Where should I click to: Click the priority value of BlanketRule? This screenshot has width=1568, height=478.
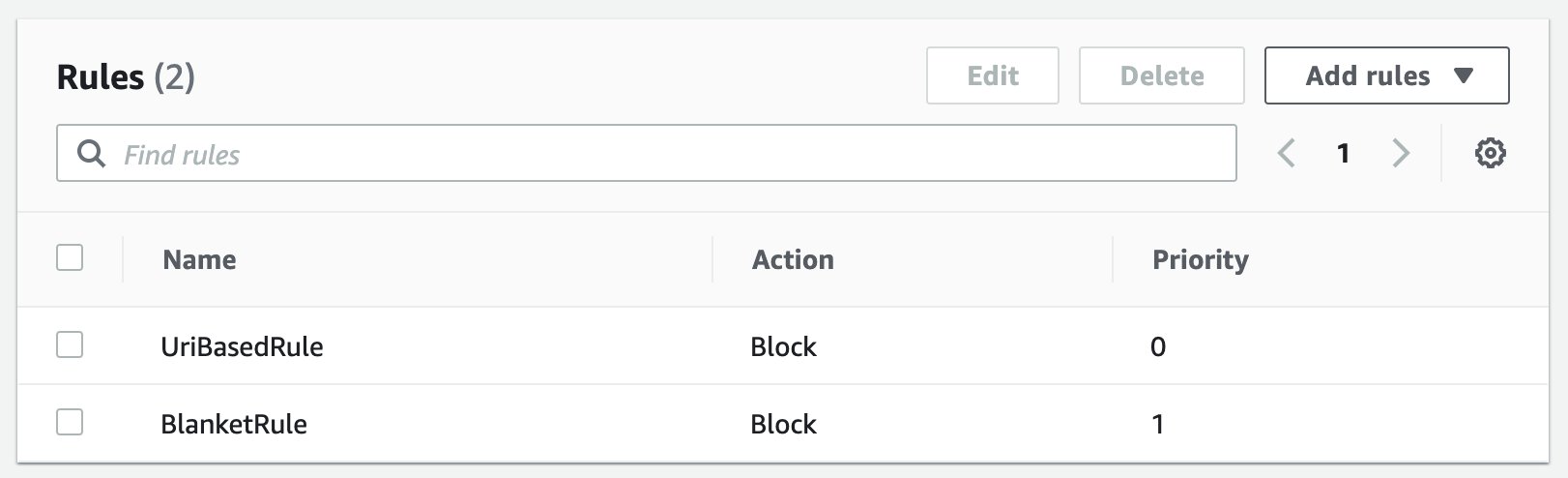1157,424
